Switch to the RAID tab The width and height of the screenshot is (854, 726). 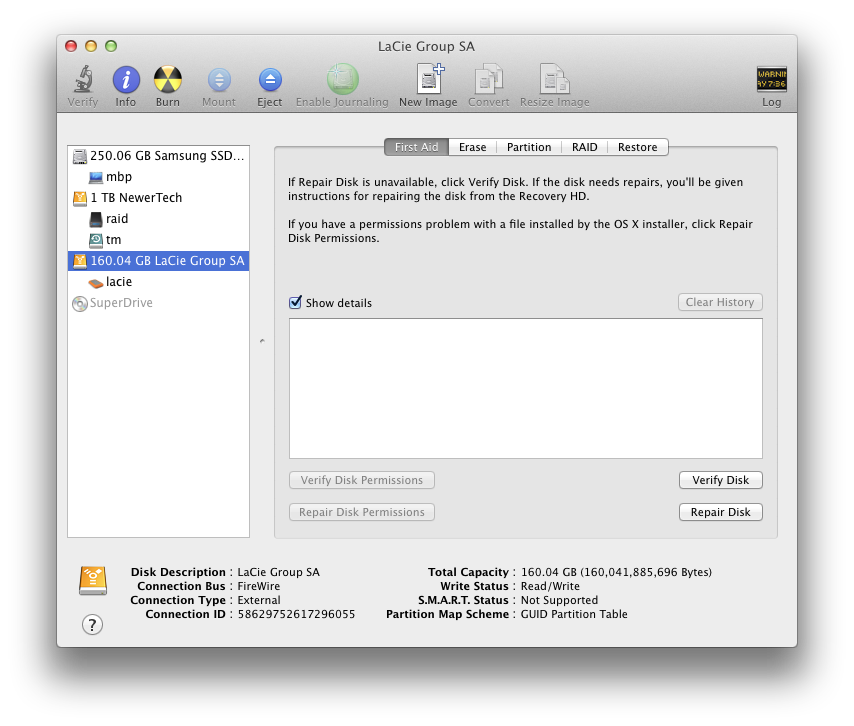click(584, 147)
